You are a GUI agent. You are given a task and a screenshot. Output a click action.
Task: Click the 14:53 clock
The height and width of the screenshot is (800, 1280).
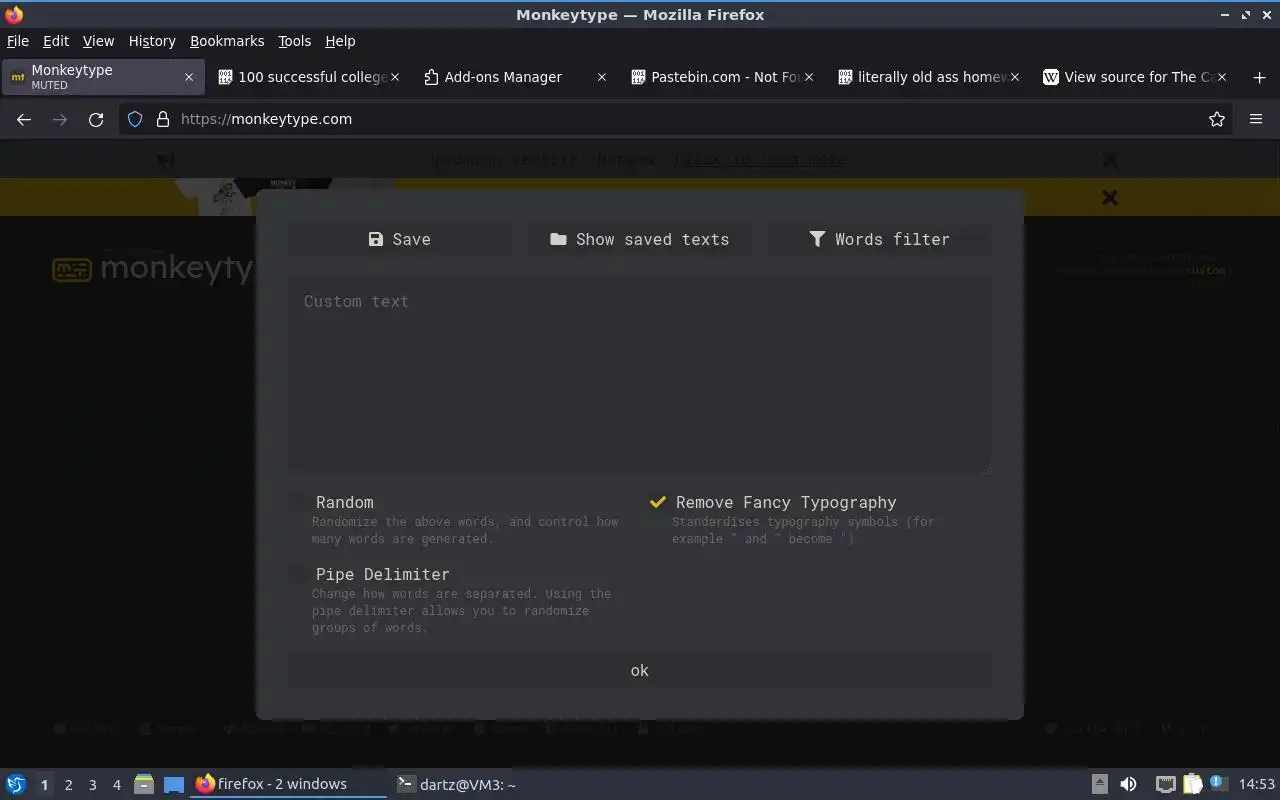[1257, 785]
